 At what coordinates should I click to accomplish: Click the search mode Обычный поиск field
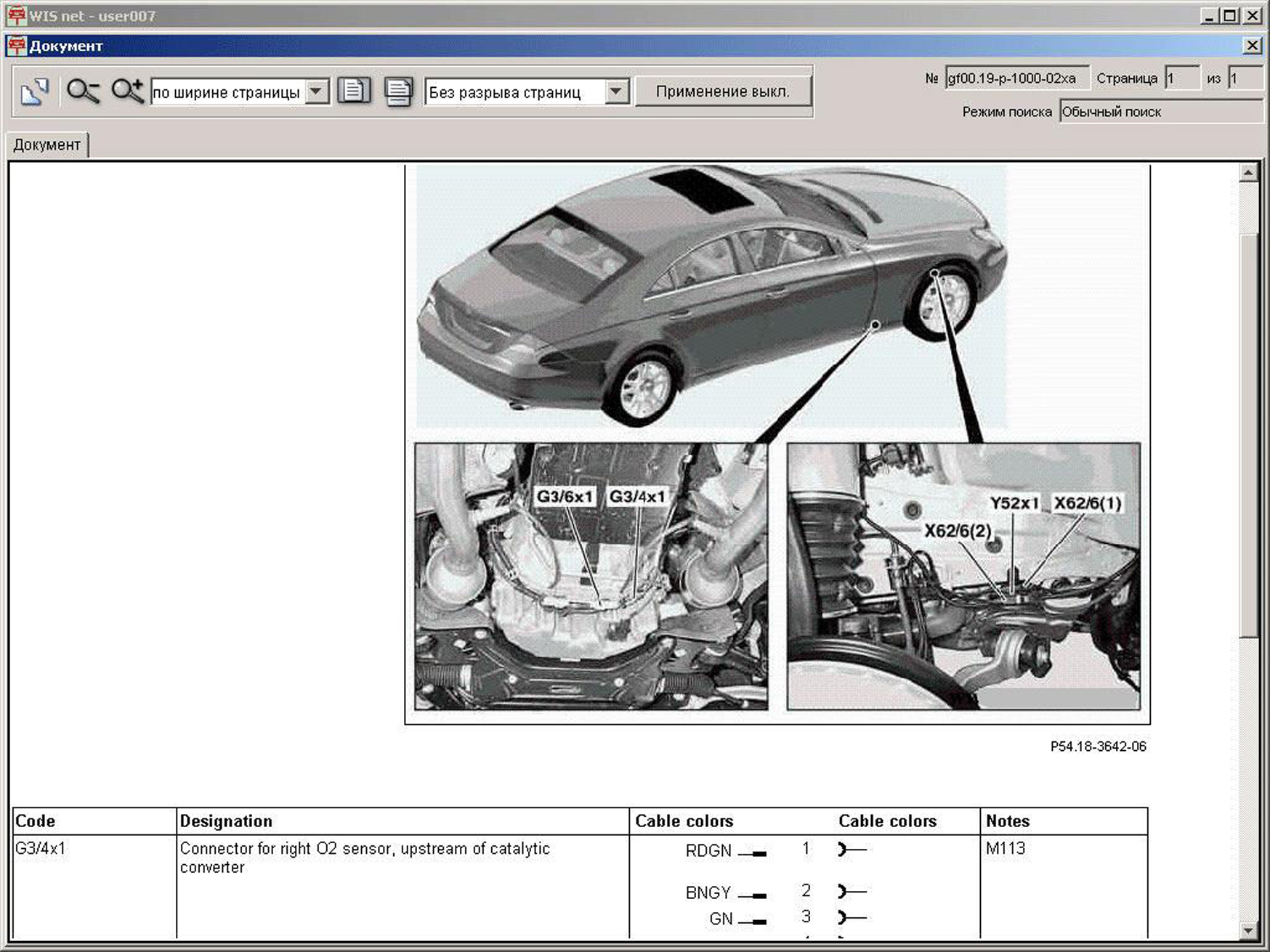(1160, 112)
